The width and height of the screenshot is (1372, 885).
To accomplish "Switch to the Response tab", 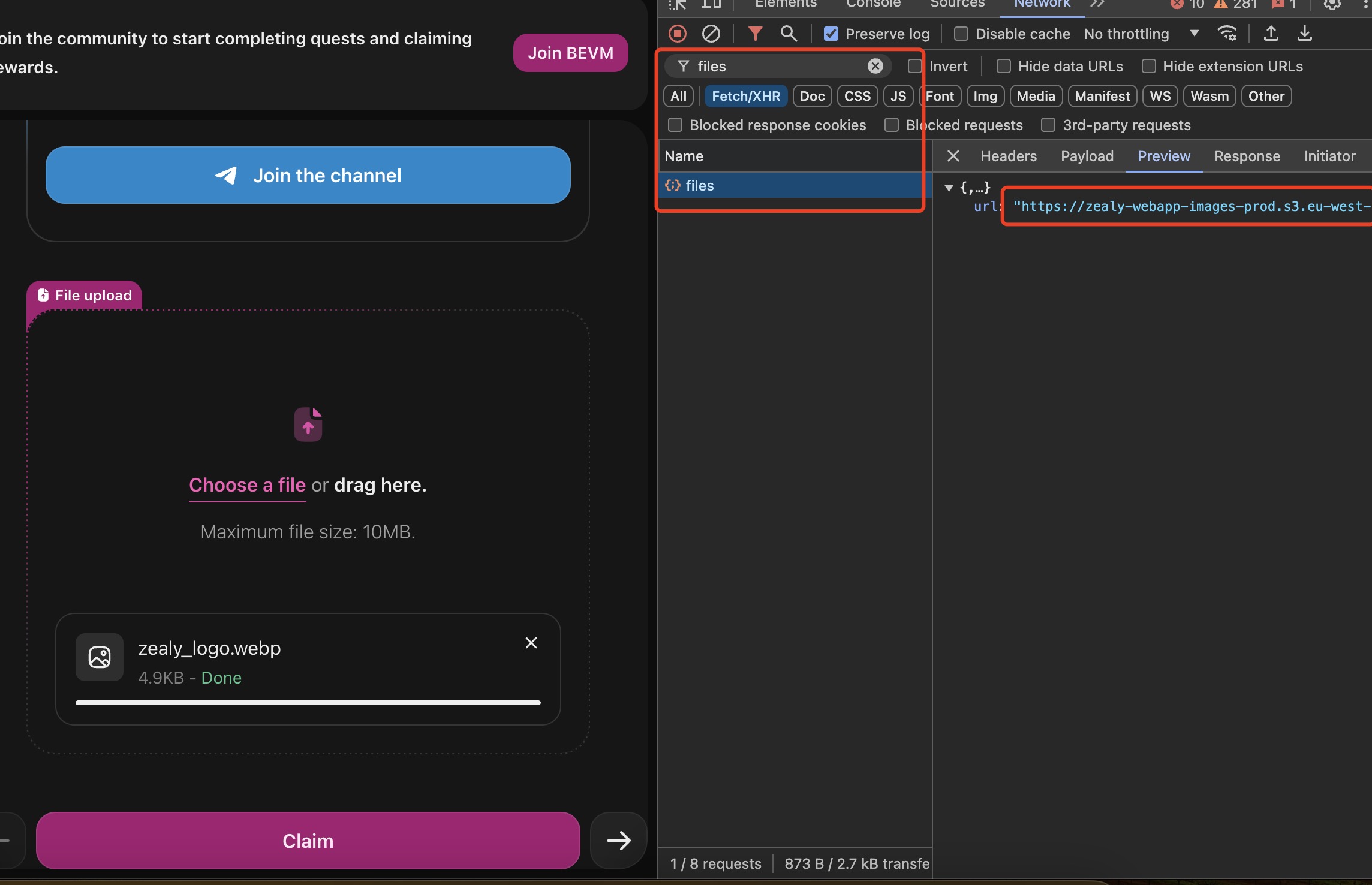I will coord(1247,156).
